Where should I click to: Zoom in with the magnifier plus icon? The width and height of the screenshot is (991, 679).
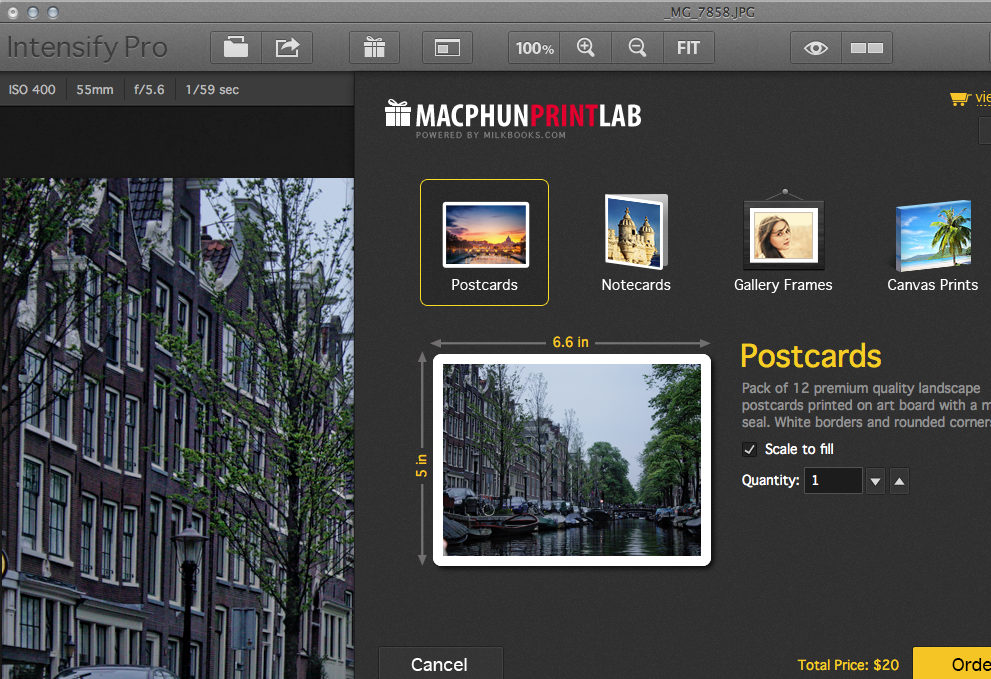586,47
